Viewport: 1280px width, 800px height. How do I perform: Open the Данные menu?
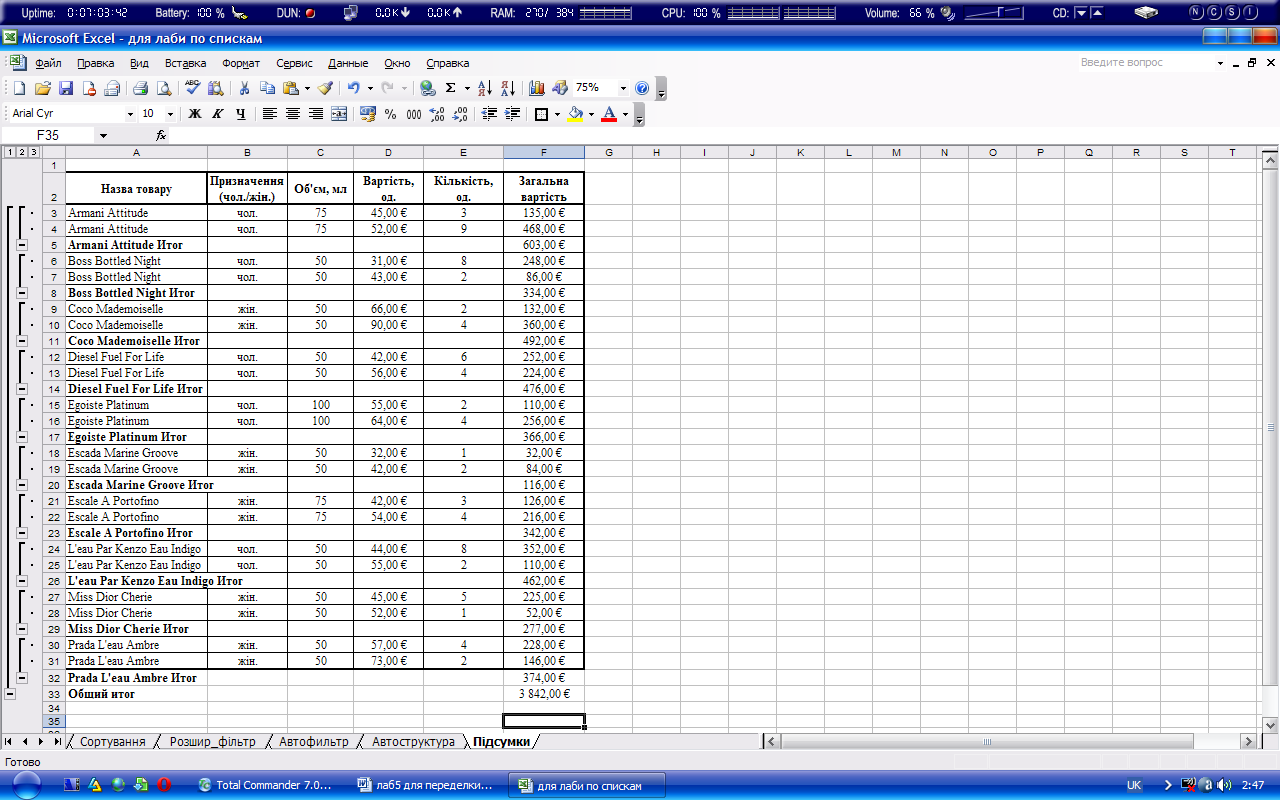348,63
